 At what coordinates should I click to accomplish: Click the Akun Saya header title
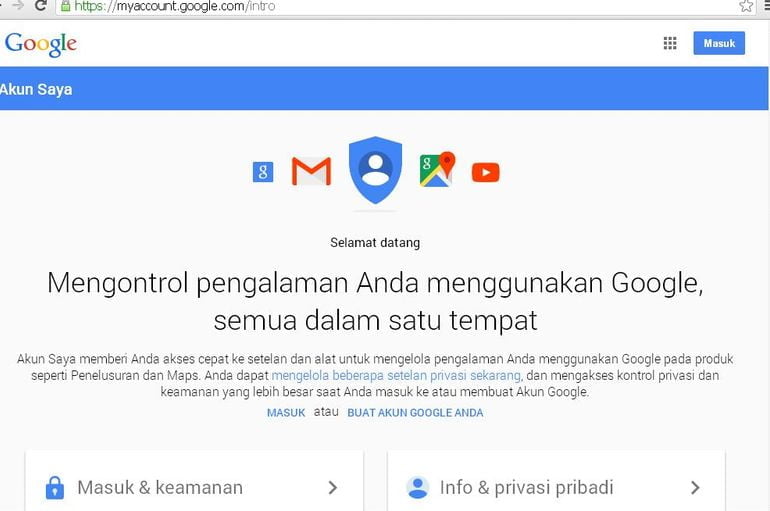[x=36, y=89]
